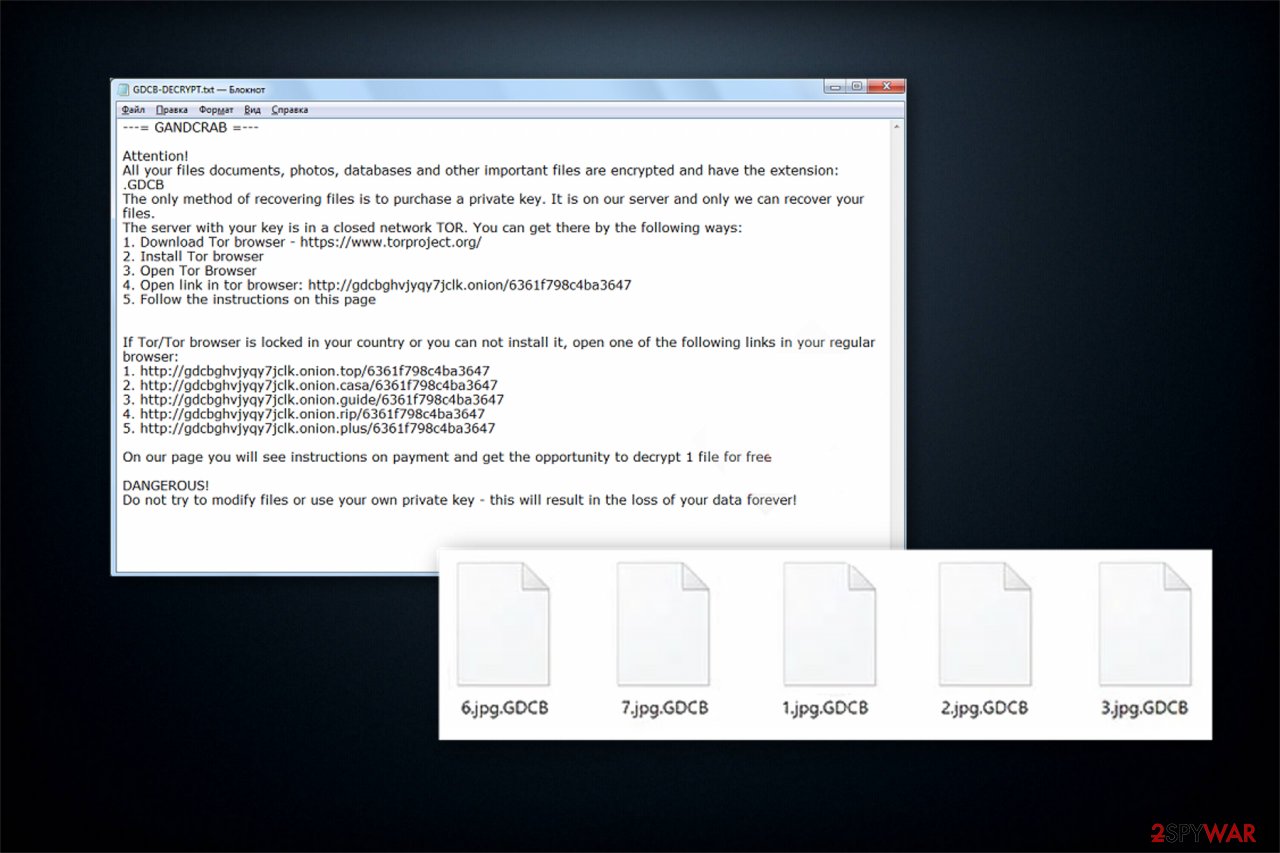Open the Справка menu

click(x=290, y=110)
